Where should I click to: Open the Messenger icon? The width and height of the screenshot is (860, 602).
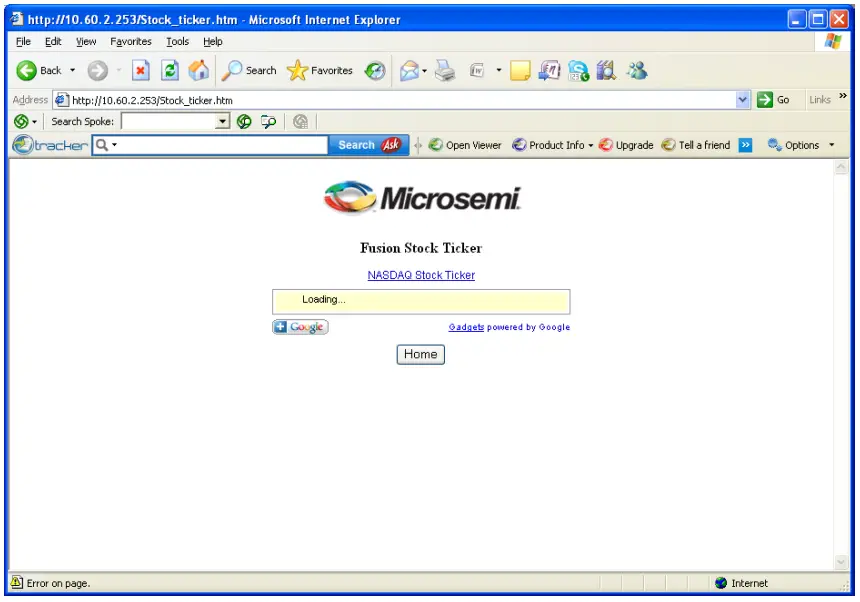pyautogui.click(x=637, y=71)
